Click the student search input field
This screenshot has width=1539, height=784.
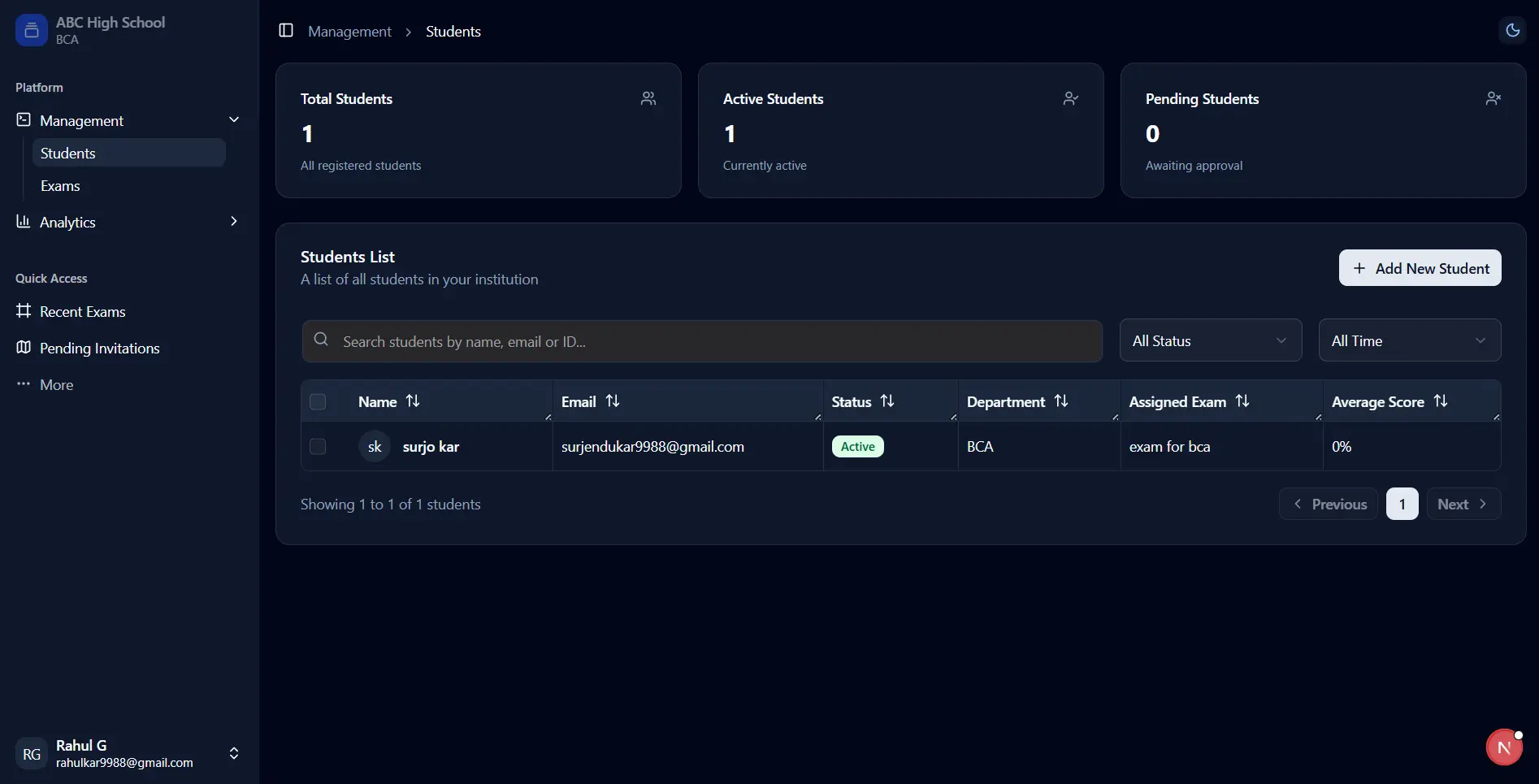[701, 340]
